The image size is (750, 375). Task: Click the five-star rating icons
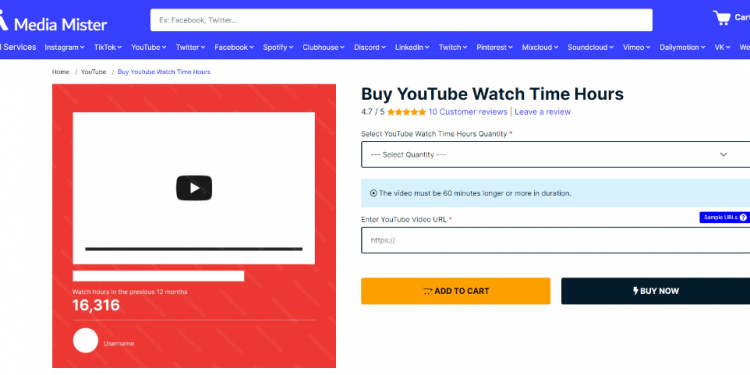click(x=407, y=112)
